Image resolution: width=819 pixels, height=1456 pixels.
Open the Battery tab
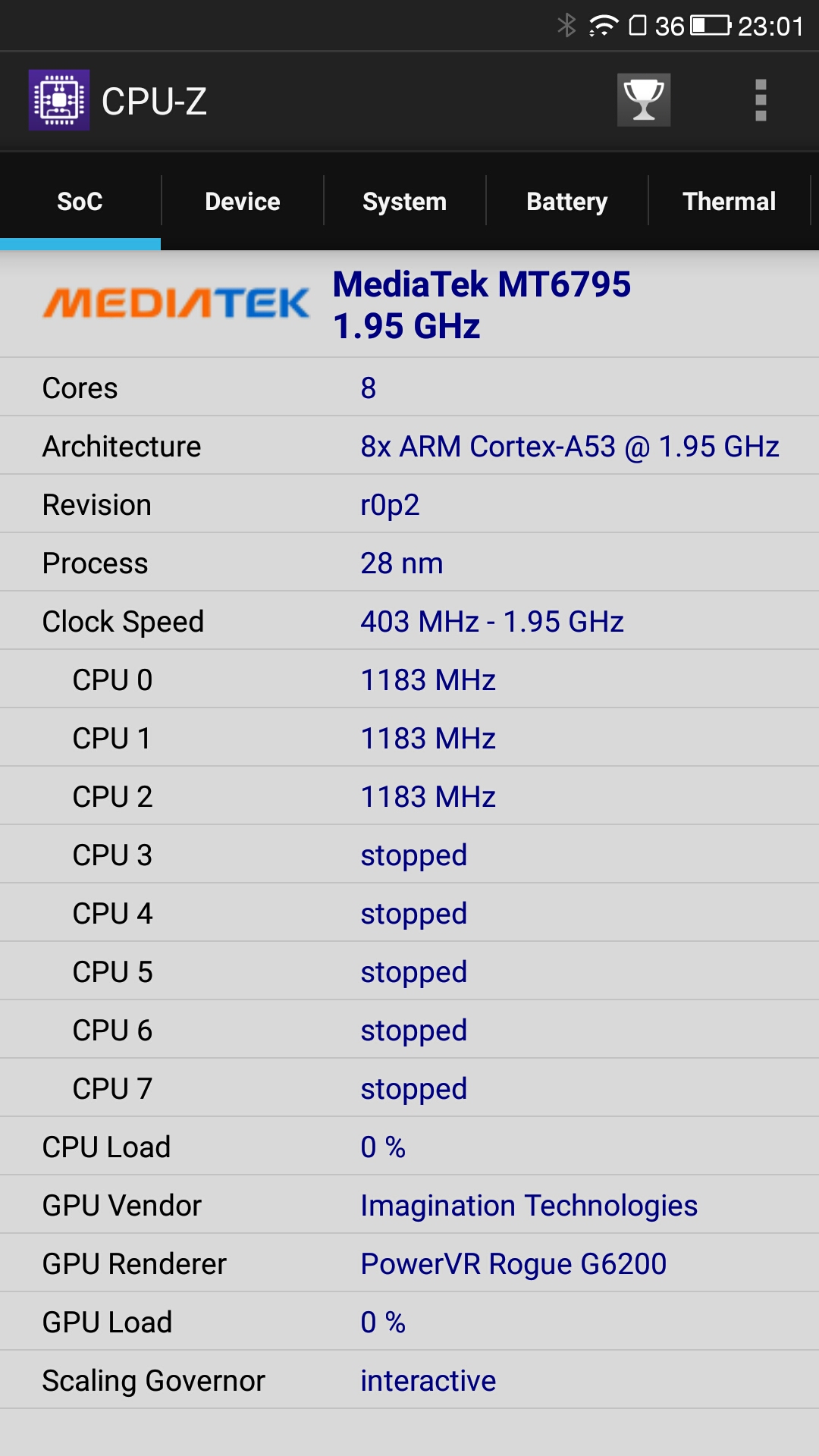pyautogui.click(x=567, y=201)
